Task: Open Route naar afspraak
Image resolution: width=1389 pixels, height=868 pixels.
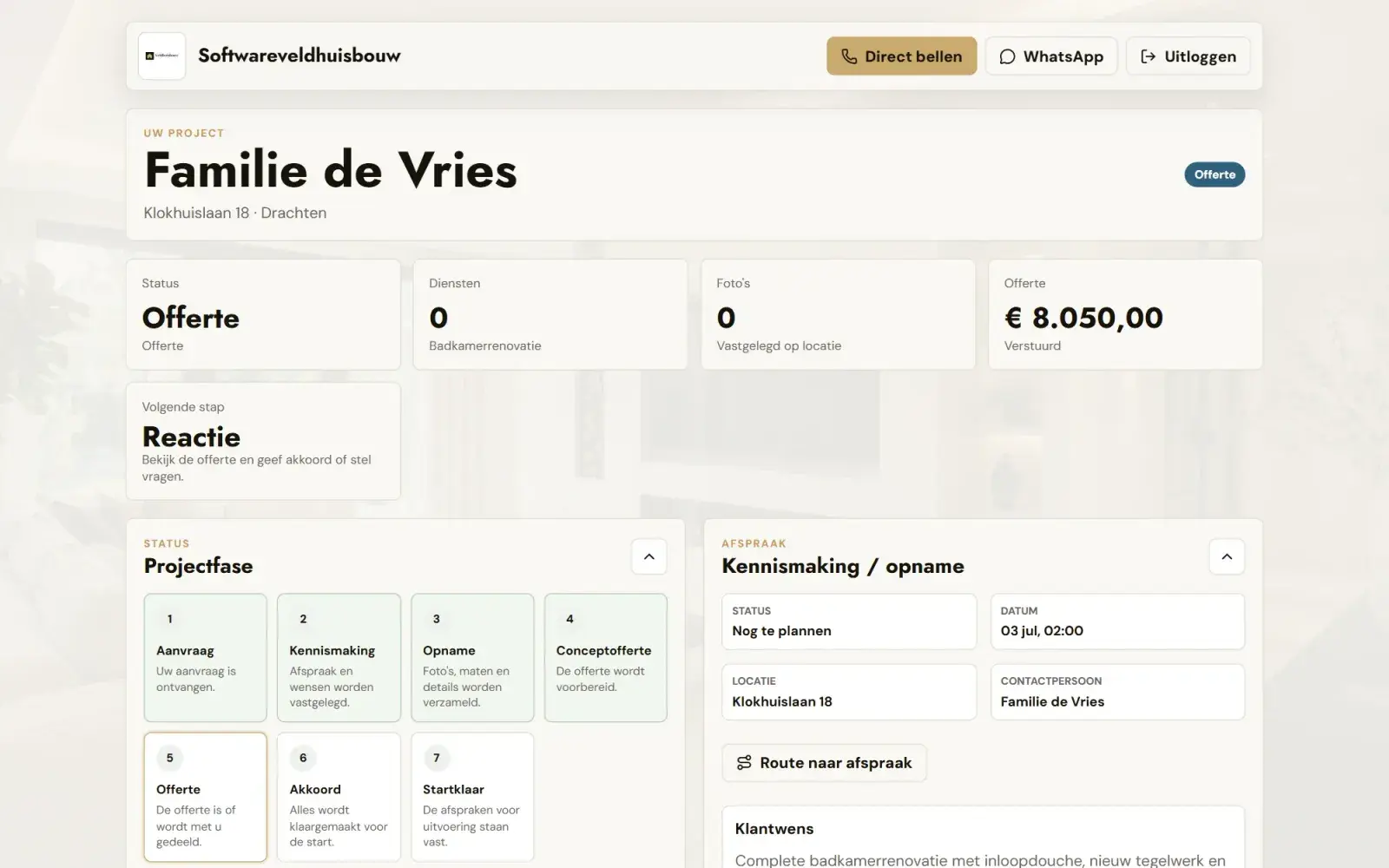Action: coord(824,763)
